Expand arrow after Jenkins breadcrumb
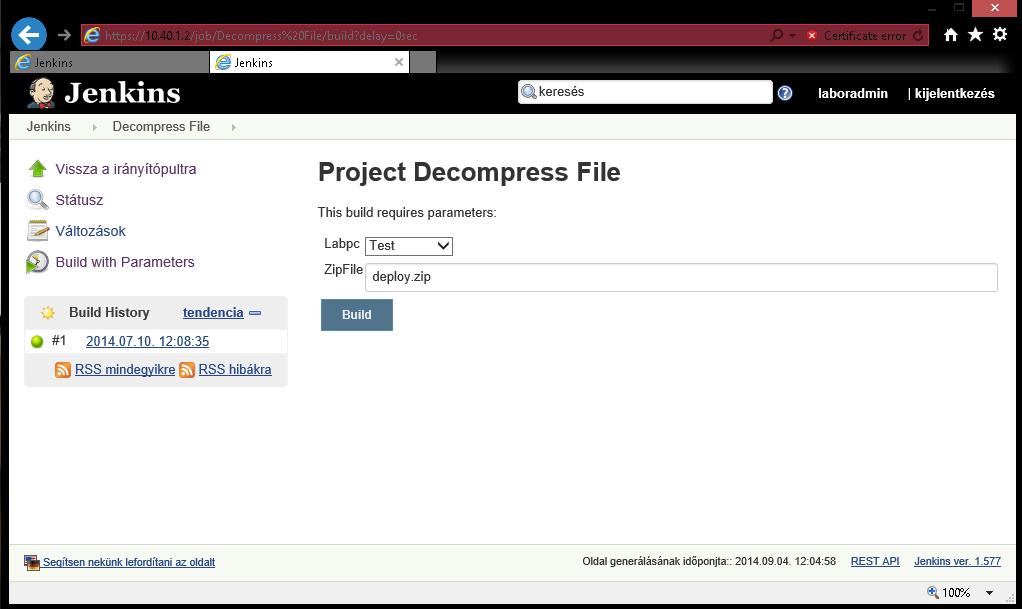This screenshot has width=1022, height=609. coord(95,127)
